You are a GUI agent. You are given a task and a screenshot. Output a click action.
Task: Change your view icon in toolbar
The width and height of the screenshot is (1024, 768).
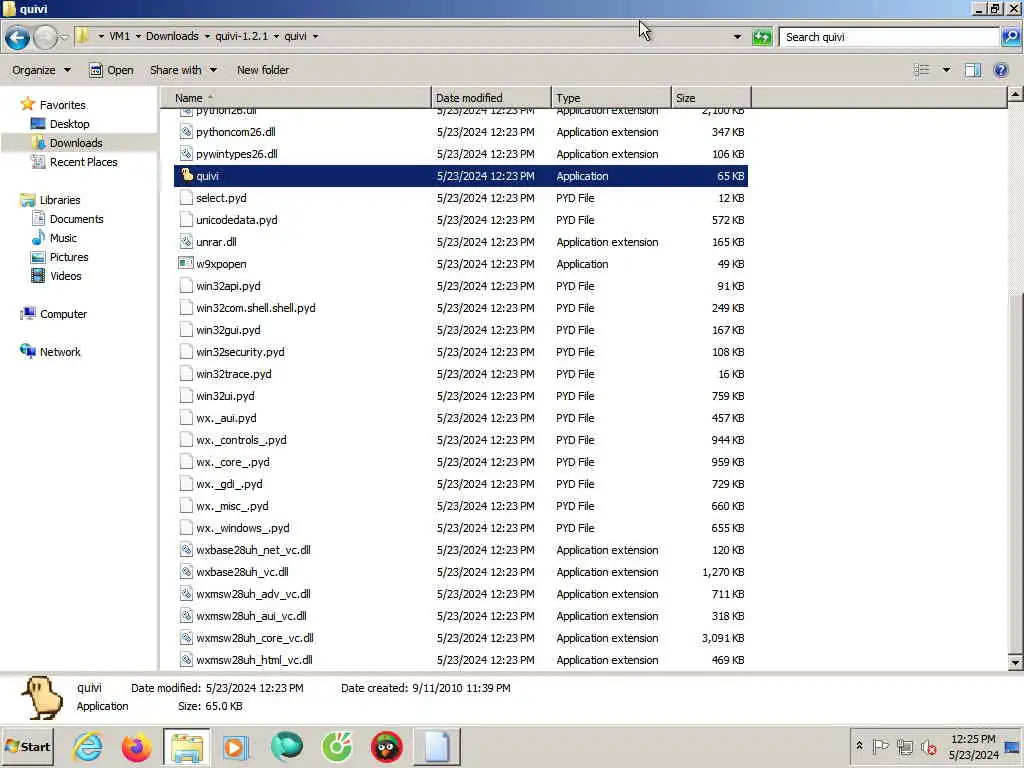[x=921, y=70]
